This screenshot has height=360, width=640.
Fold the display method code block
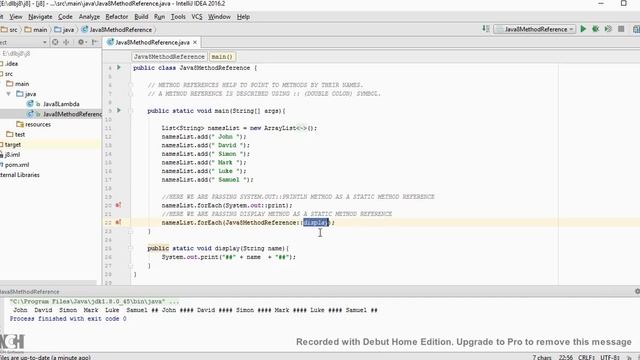pyautogui.click(x=131, y=248)
